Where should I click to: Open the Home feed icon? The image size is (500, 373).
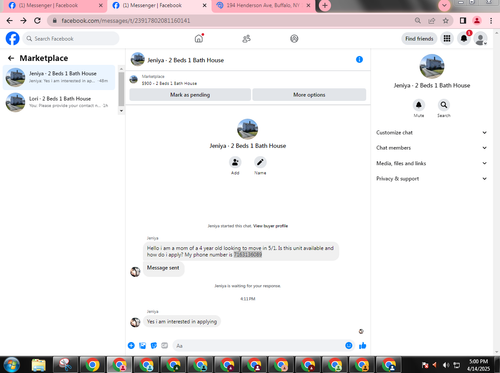pos(199,39)
